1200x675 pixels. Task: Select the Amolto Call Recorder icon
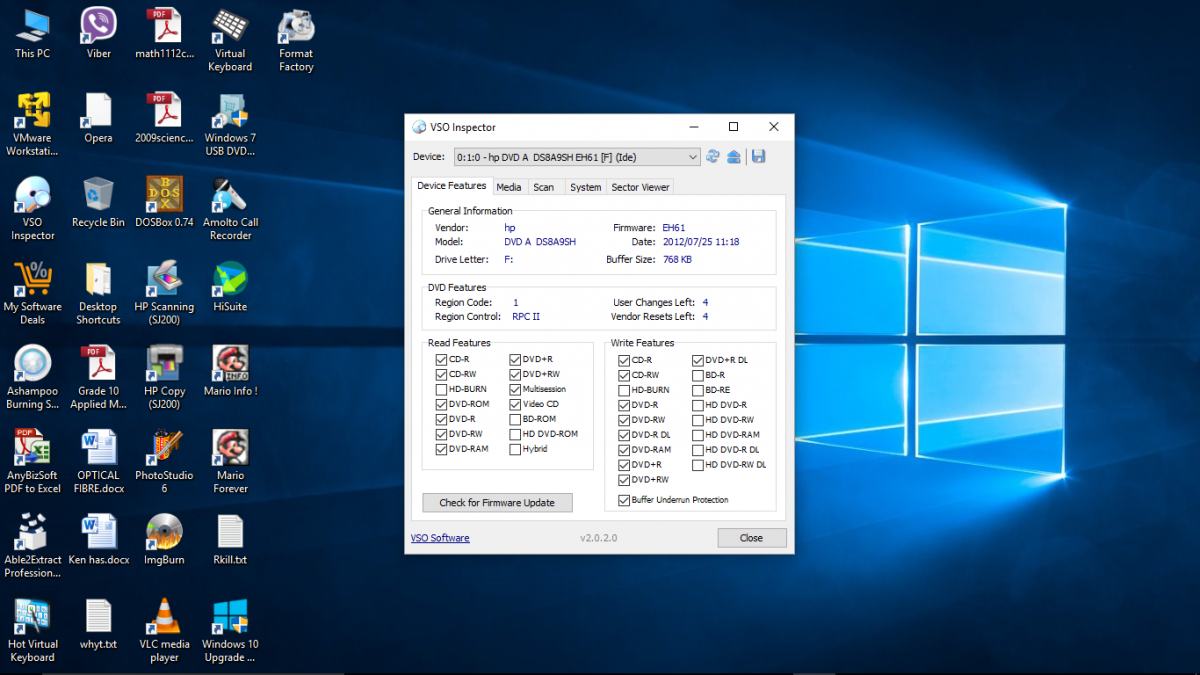pyautogui.click(x=230, y=209)
